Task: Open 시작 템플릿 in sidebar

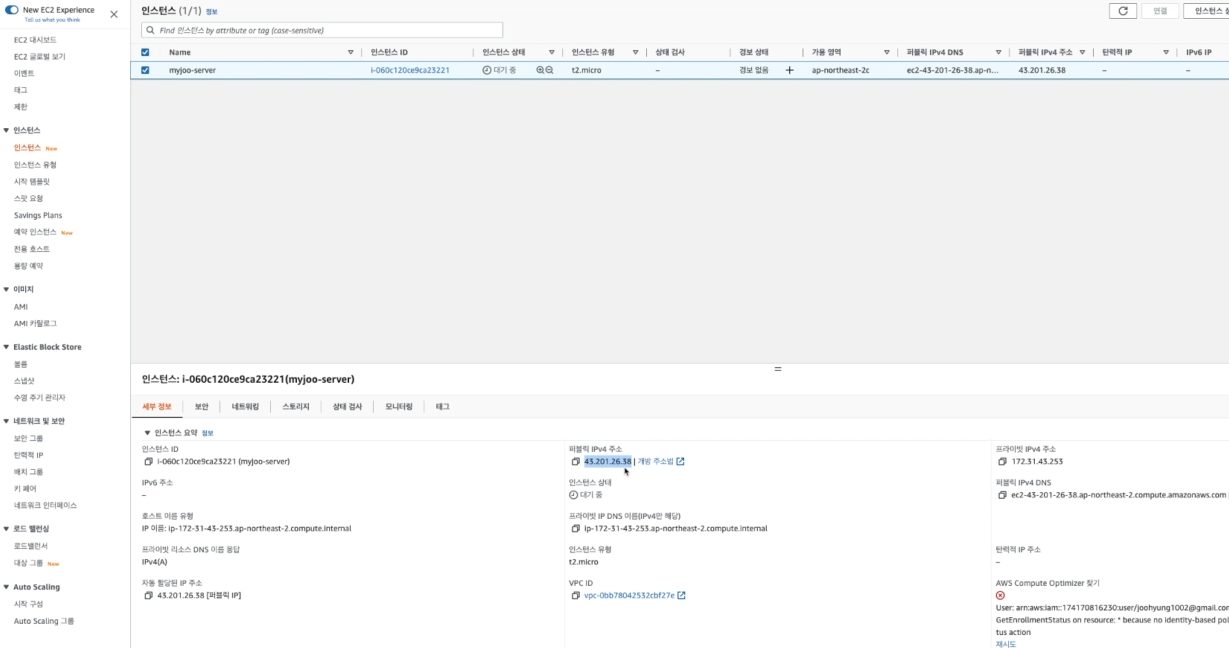Action: (32, 182)
